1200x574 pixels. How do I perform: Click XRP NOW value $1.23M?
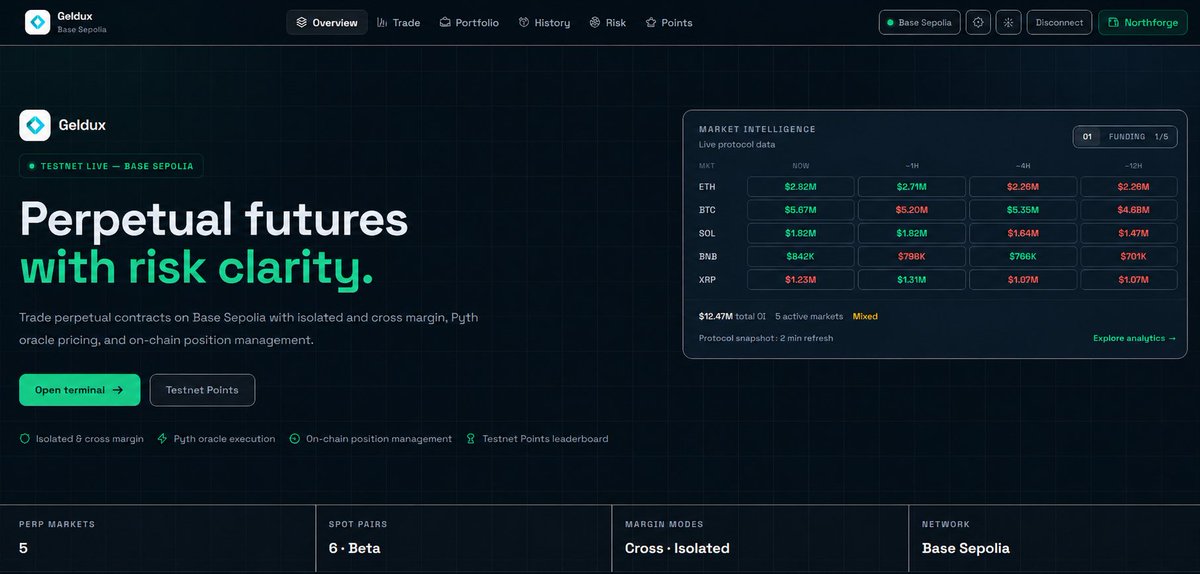pyautogui.click(x=801, y=280)
